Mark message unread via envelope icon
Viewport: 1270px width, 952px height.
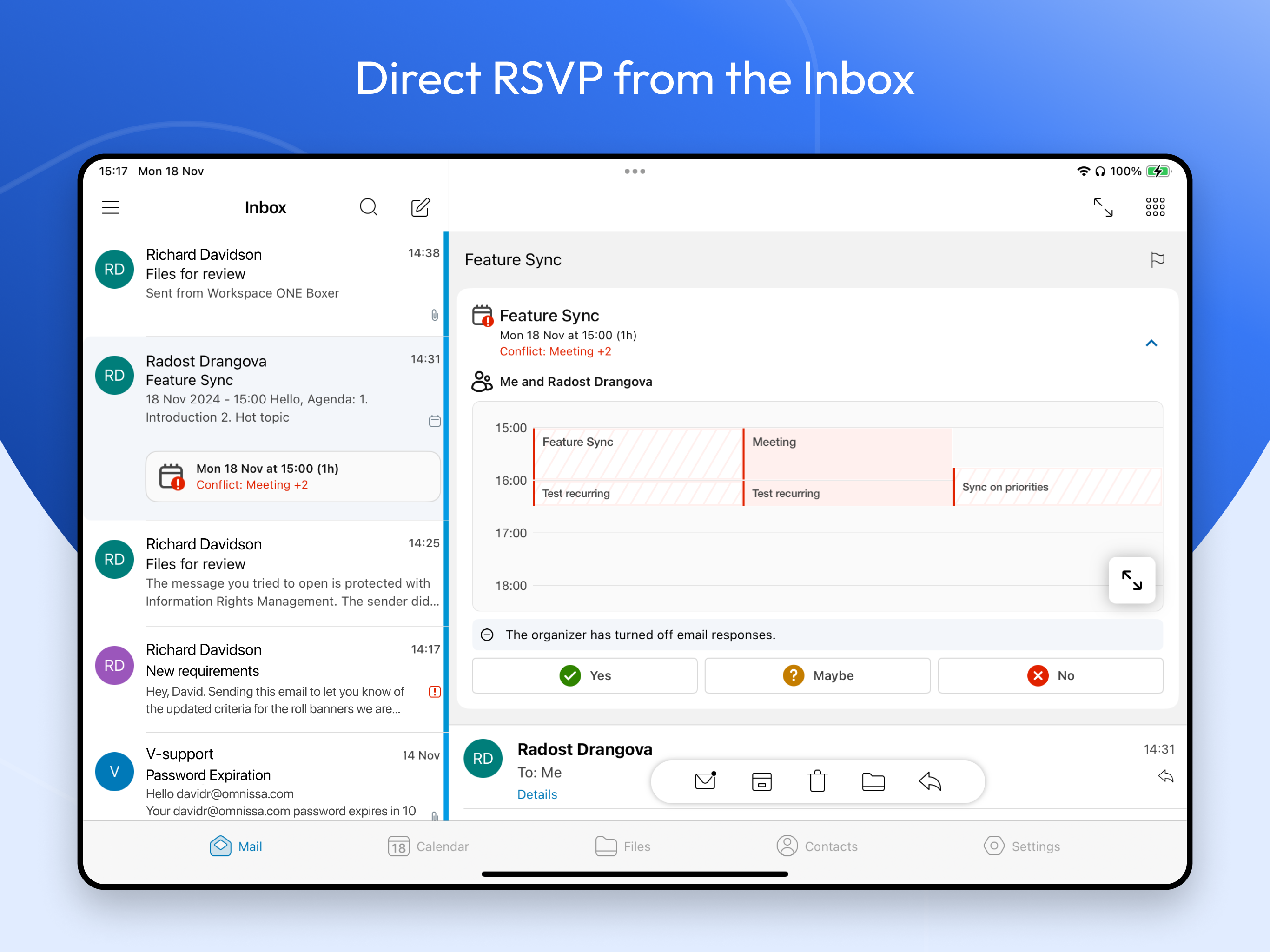(x=705, y=781)
